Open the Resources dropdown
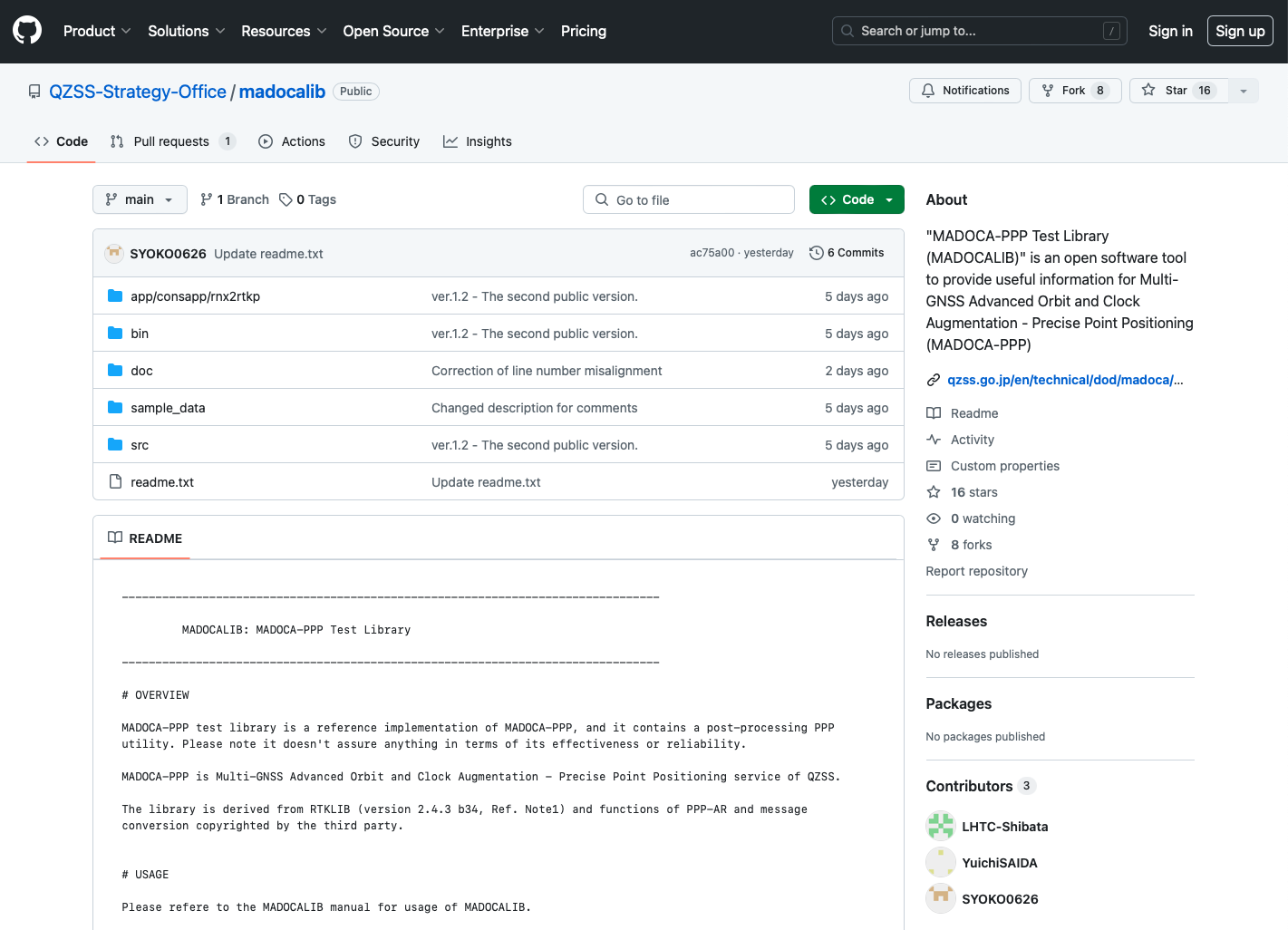The height and width of the screenshot is (930, 1288). coord(284,31)
